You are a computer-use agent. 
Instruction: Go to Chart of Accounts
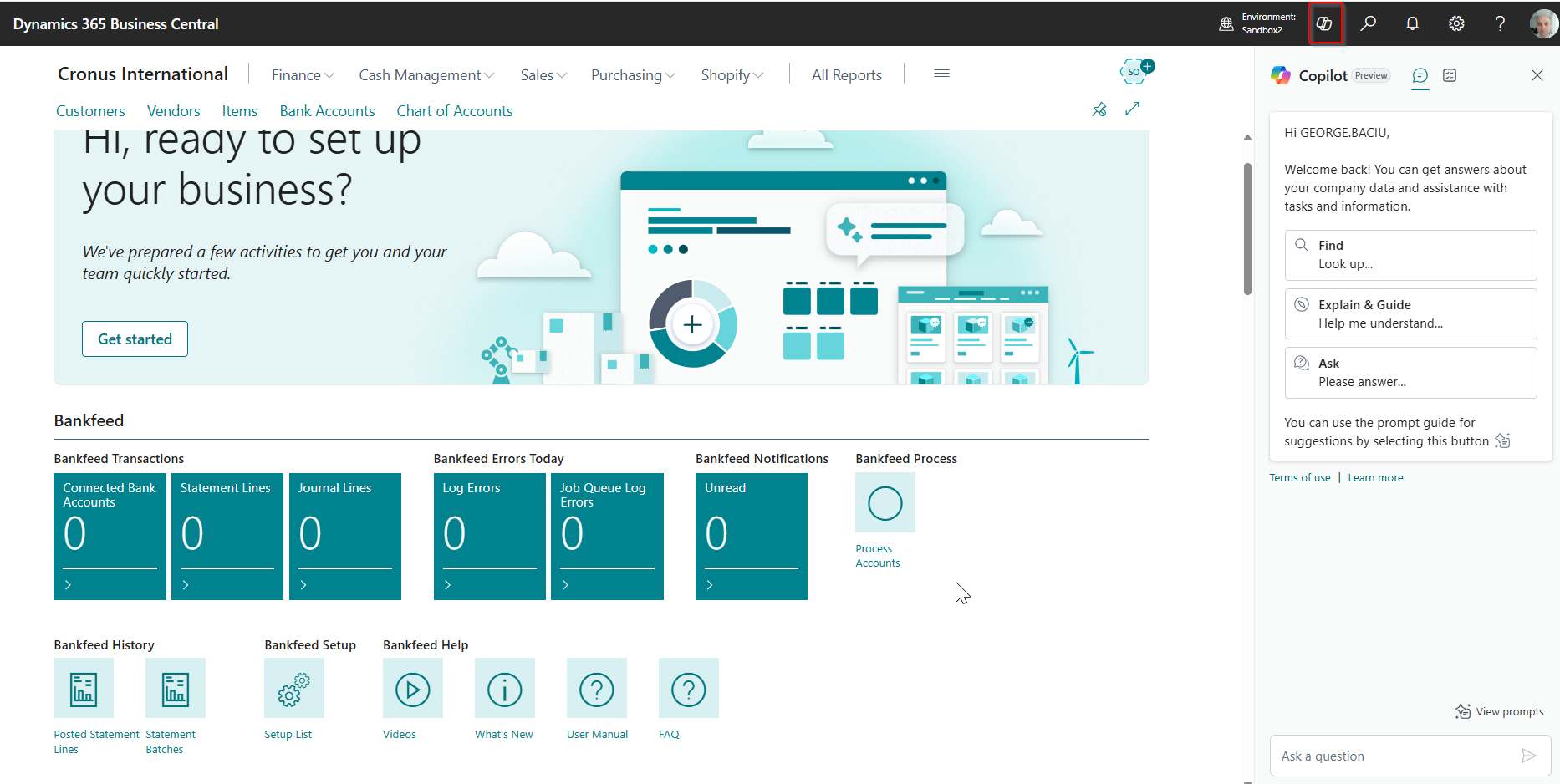coord(455,111)
